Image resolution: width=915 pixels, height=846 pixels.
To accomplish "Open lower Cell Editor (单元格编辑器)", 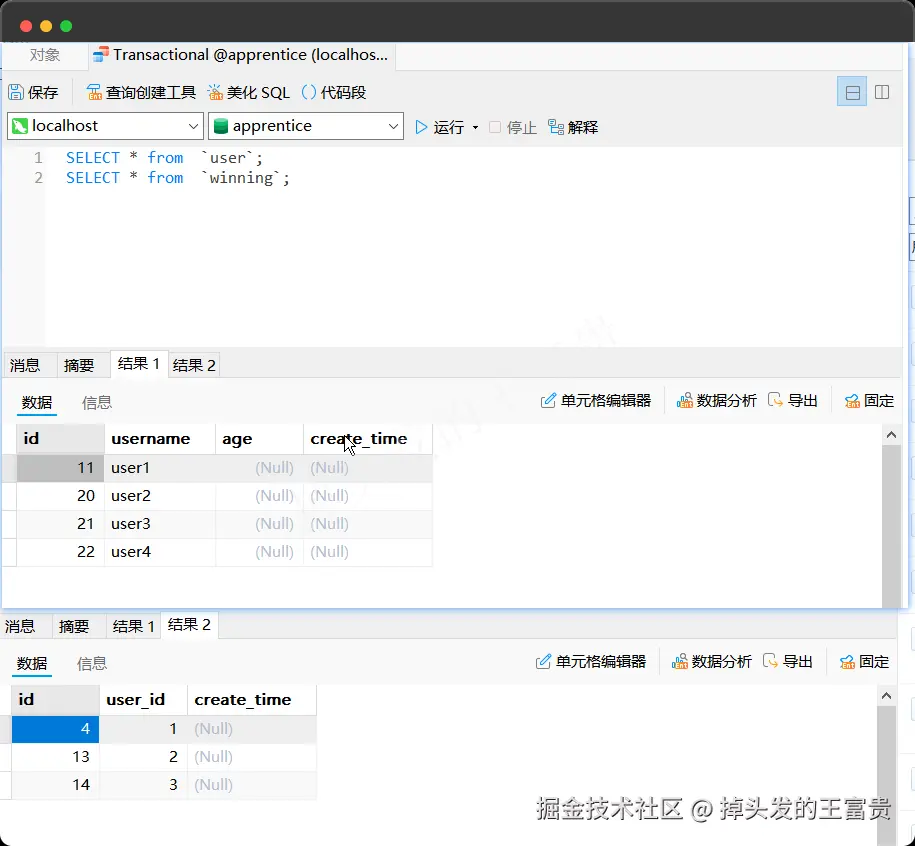I will coord(591,662).
